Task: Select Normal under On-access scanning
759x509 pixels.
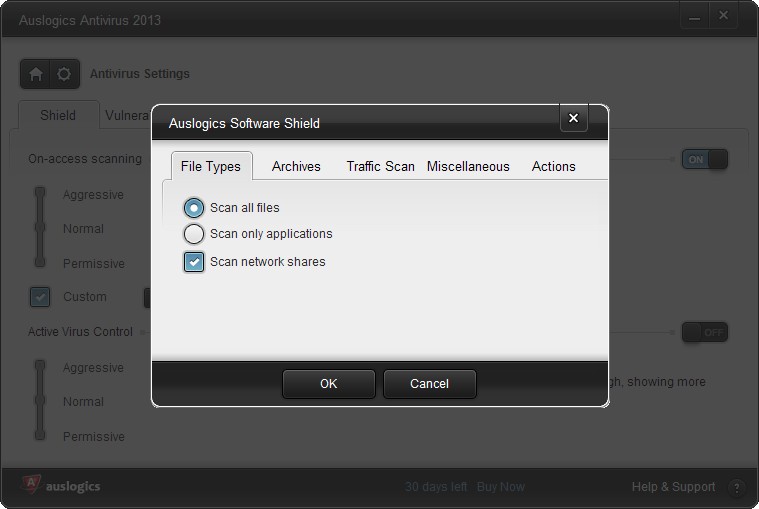Action: pos(83,229)
